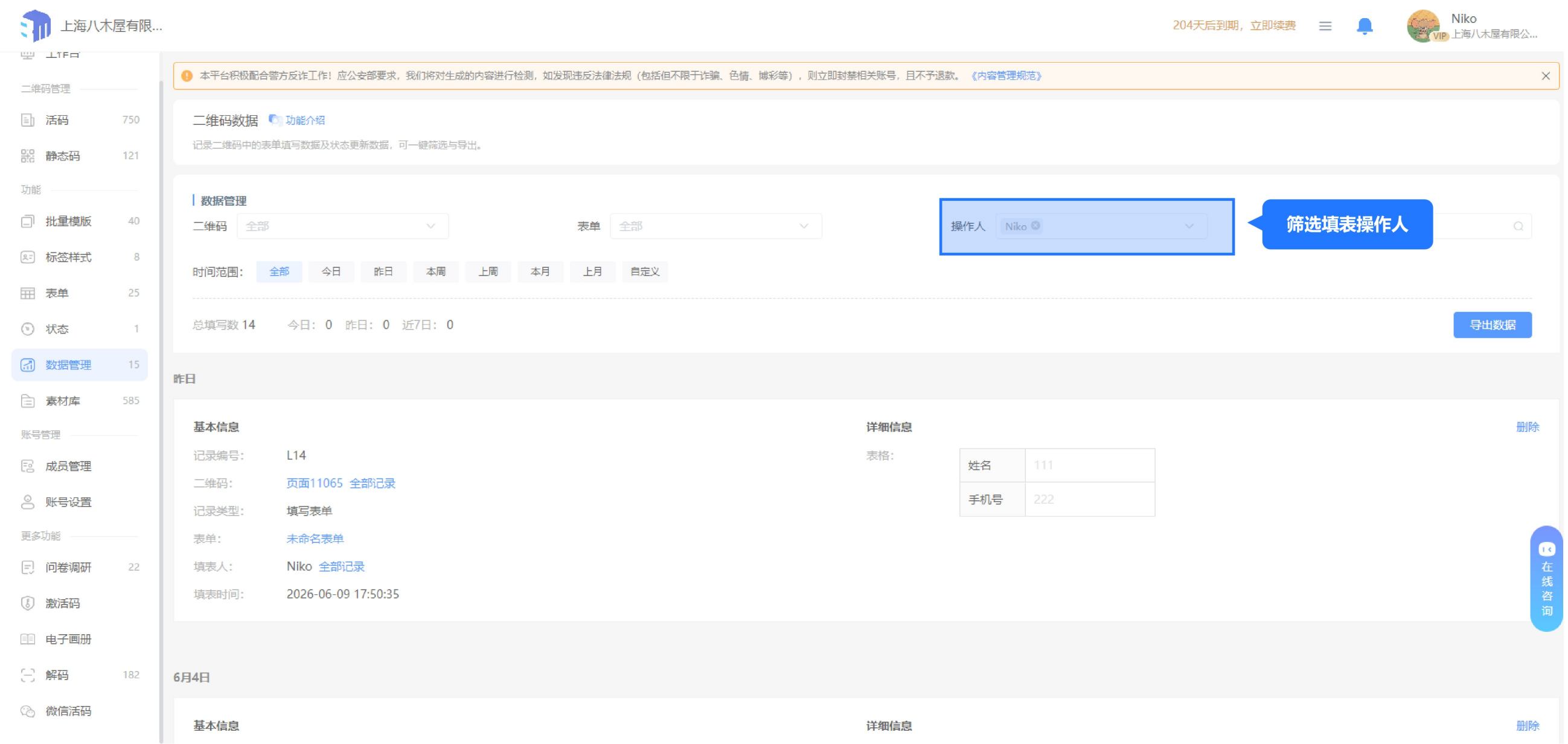Click the Niko VIP avatar

pos(1423,26)
